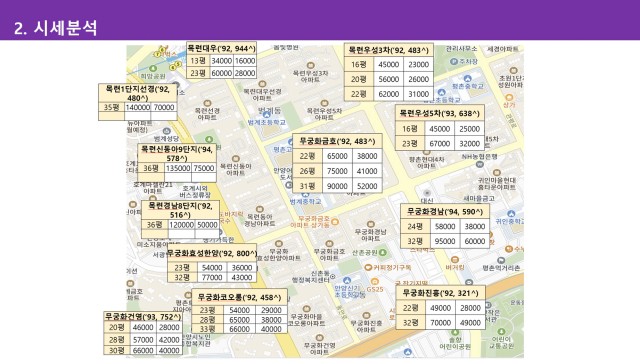Viewport: 640px width, 364px height.
Task: Click the 귀인마을현대 홈타운아파트 marker
Action: click(x=497, y=173)
